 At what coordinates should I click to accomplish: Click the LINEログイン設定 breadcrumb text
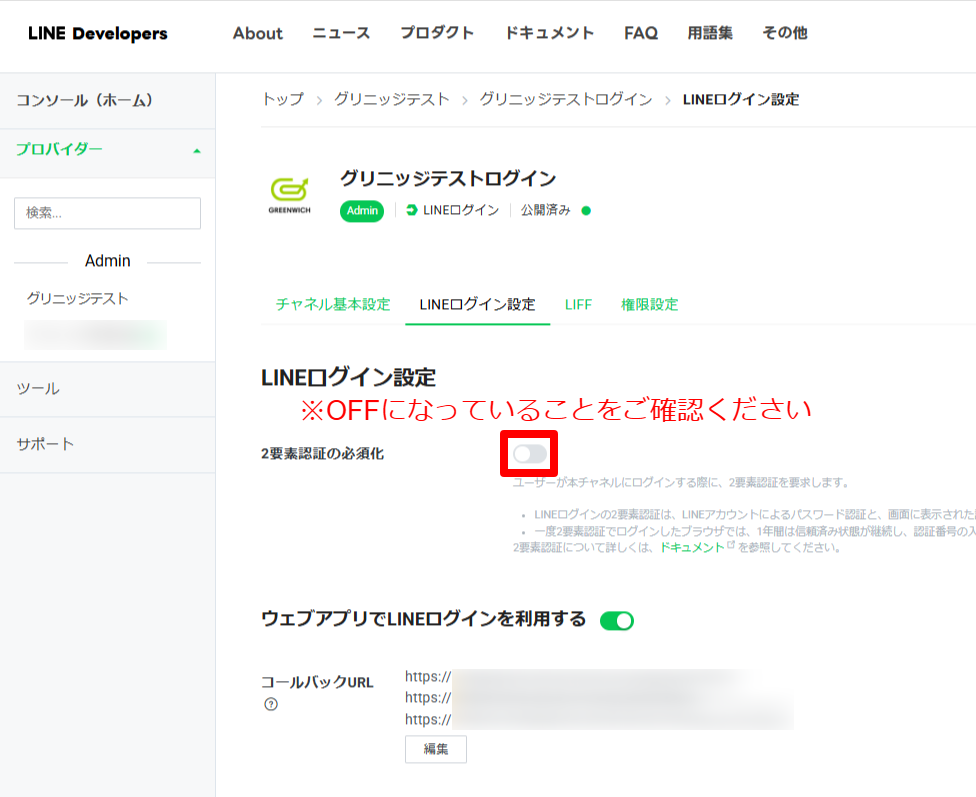point(741,100)
